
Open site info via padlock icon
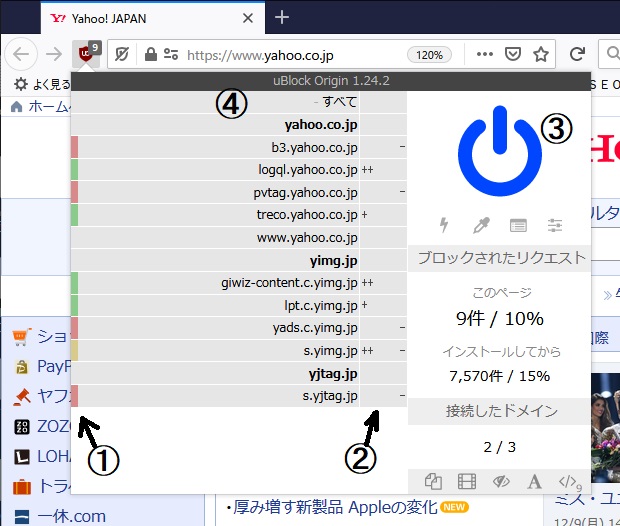tap(151, 54)
